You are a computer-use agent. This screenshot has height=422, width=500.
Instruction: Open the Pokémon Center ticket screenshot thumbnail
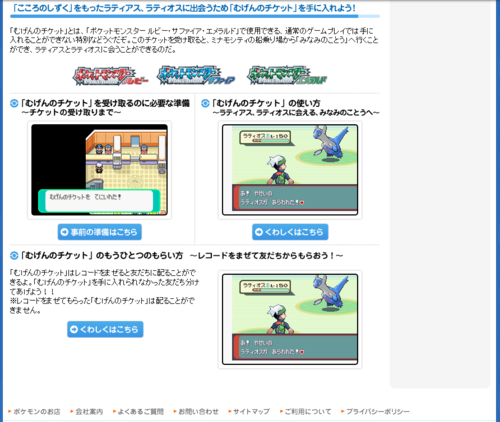pyautogui.click(x=99, y=170)
